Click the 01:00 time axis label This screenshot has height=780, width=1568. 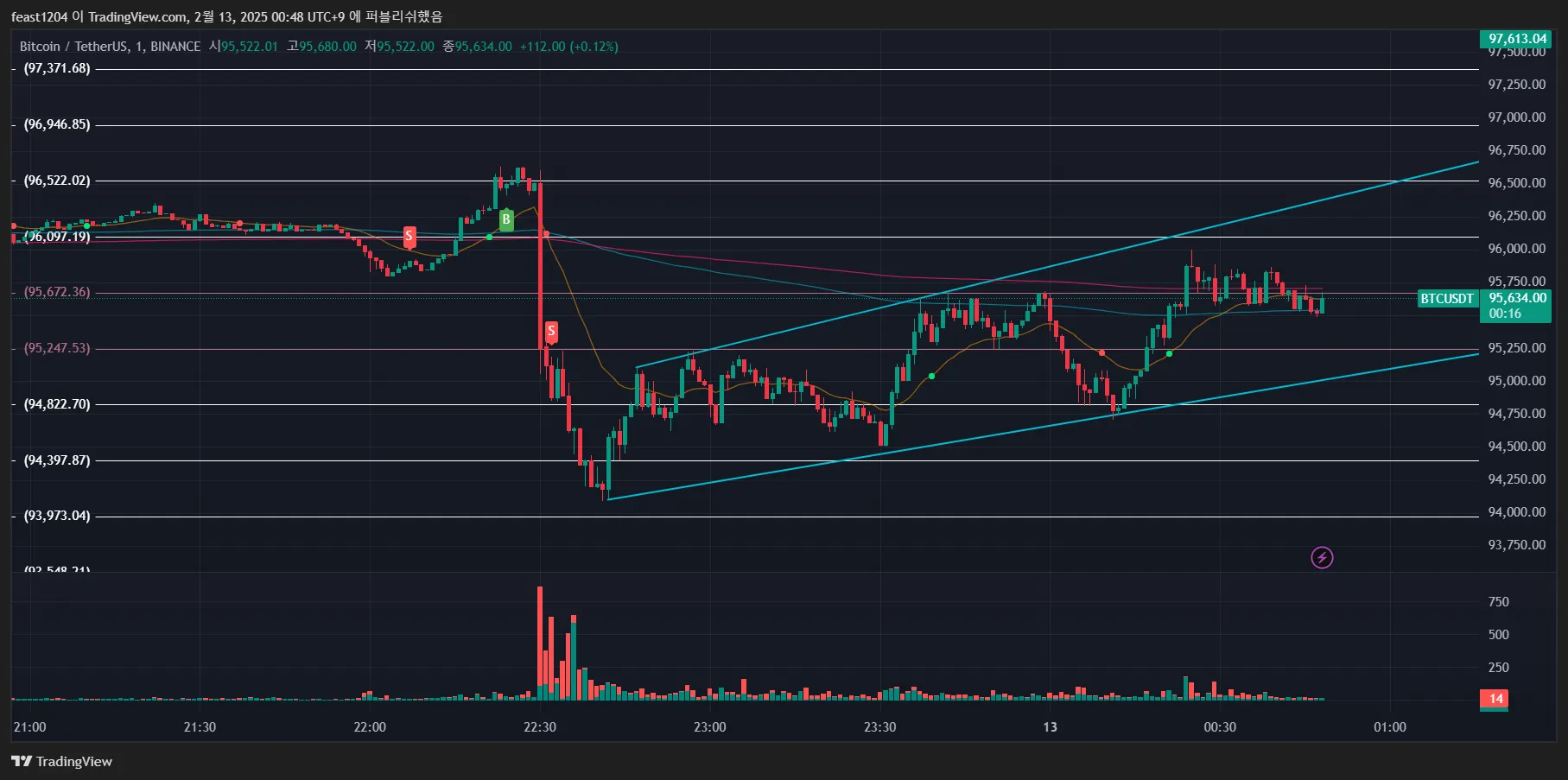1390,727
